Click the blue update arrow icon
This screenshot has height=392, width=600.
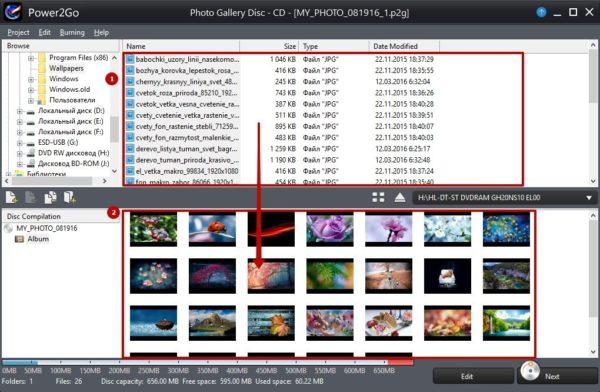pyautogui.click(x=541, y=12)
